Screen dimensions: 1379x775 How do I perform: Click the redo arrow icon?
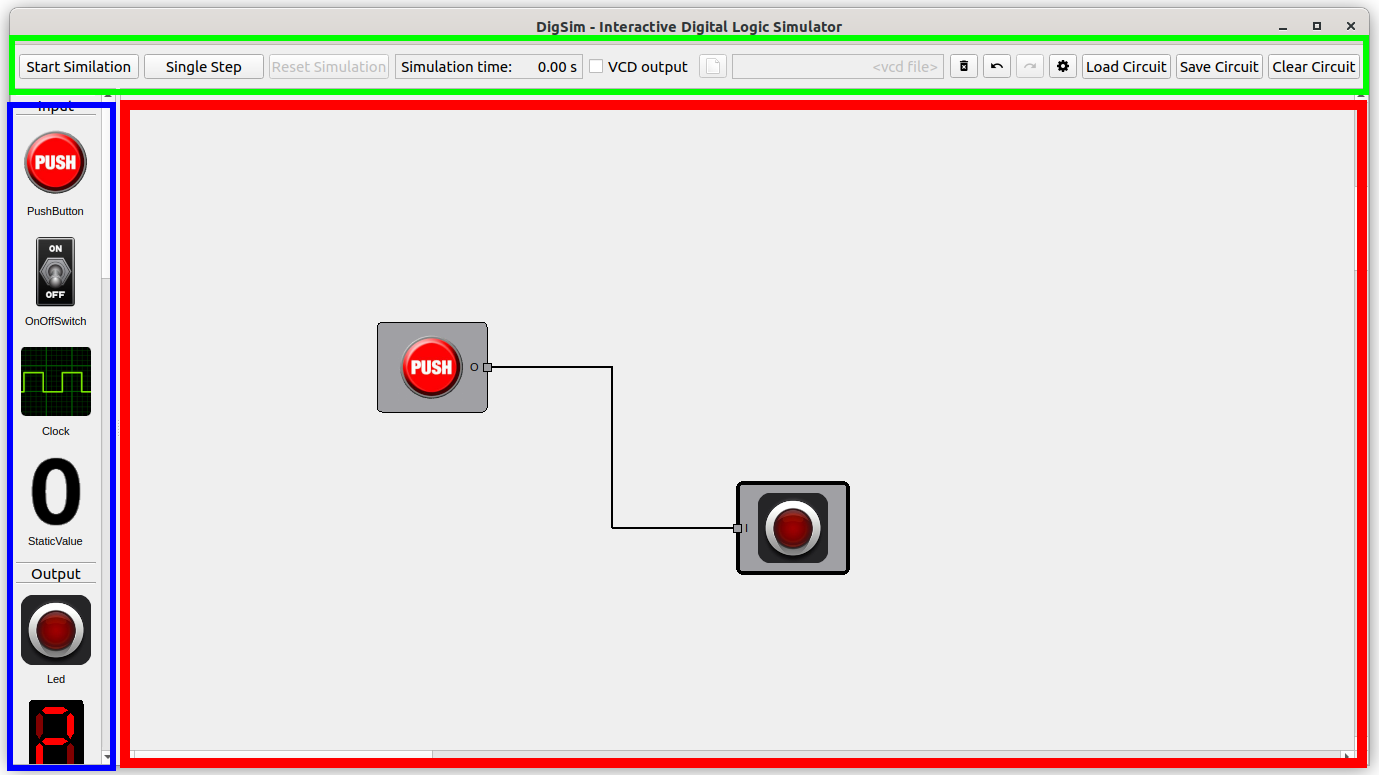(x=1030, y=67)
